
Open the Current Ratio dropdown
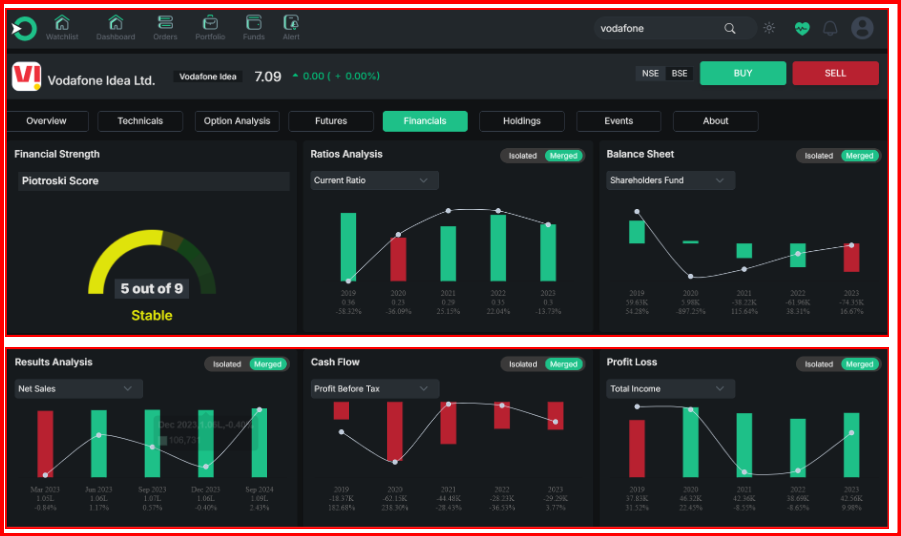374,180
